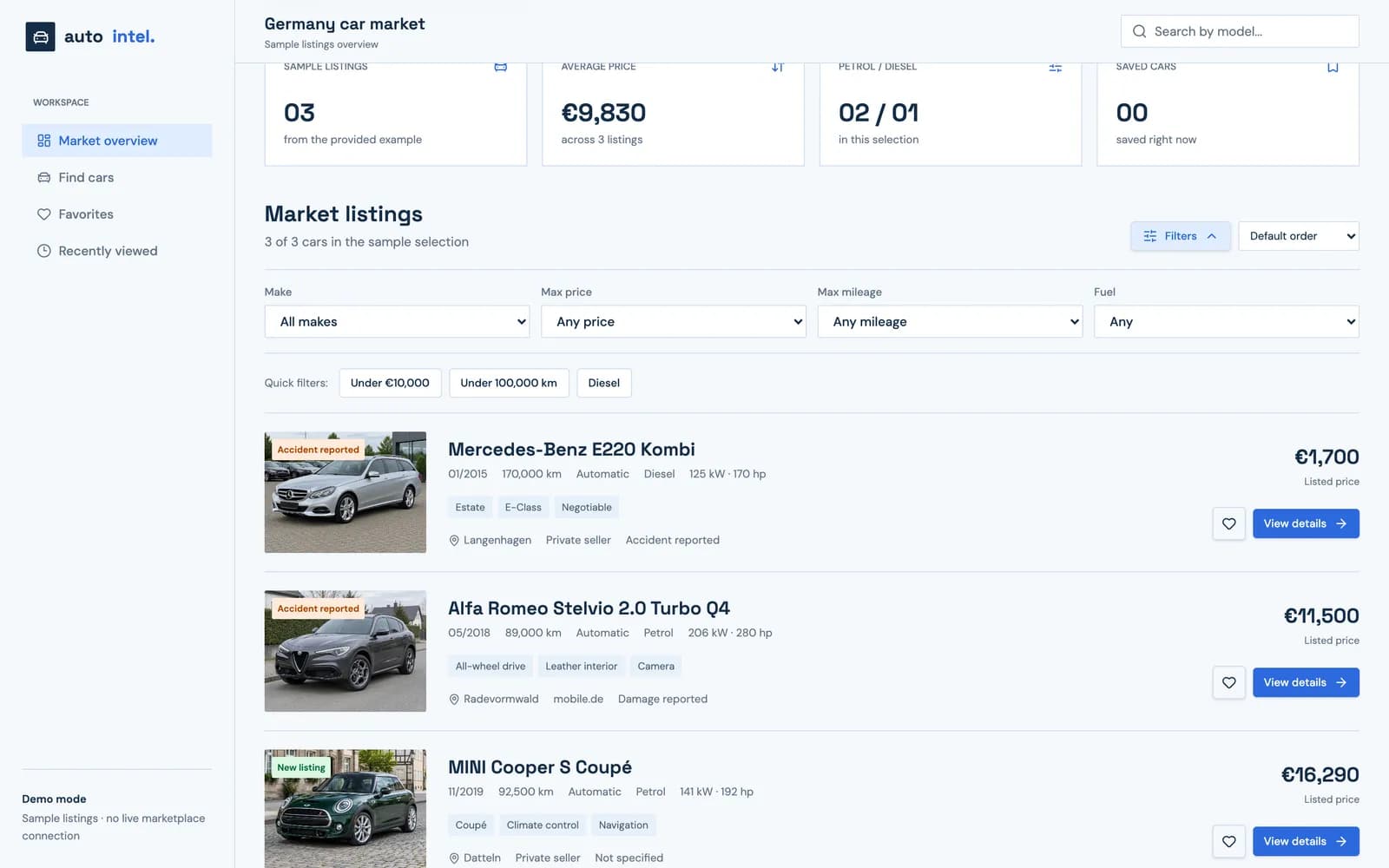Open the Max price dropdown

[x=674, y=321]
